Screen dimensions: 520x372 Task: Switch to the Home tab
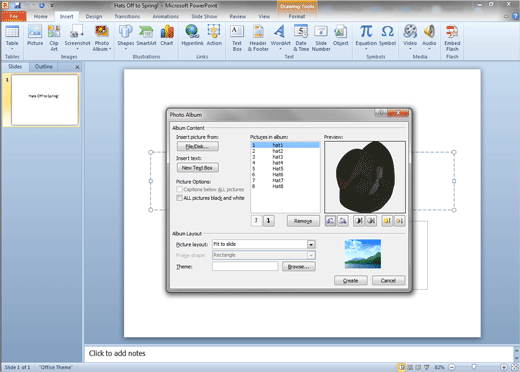point(40,16)
